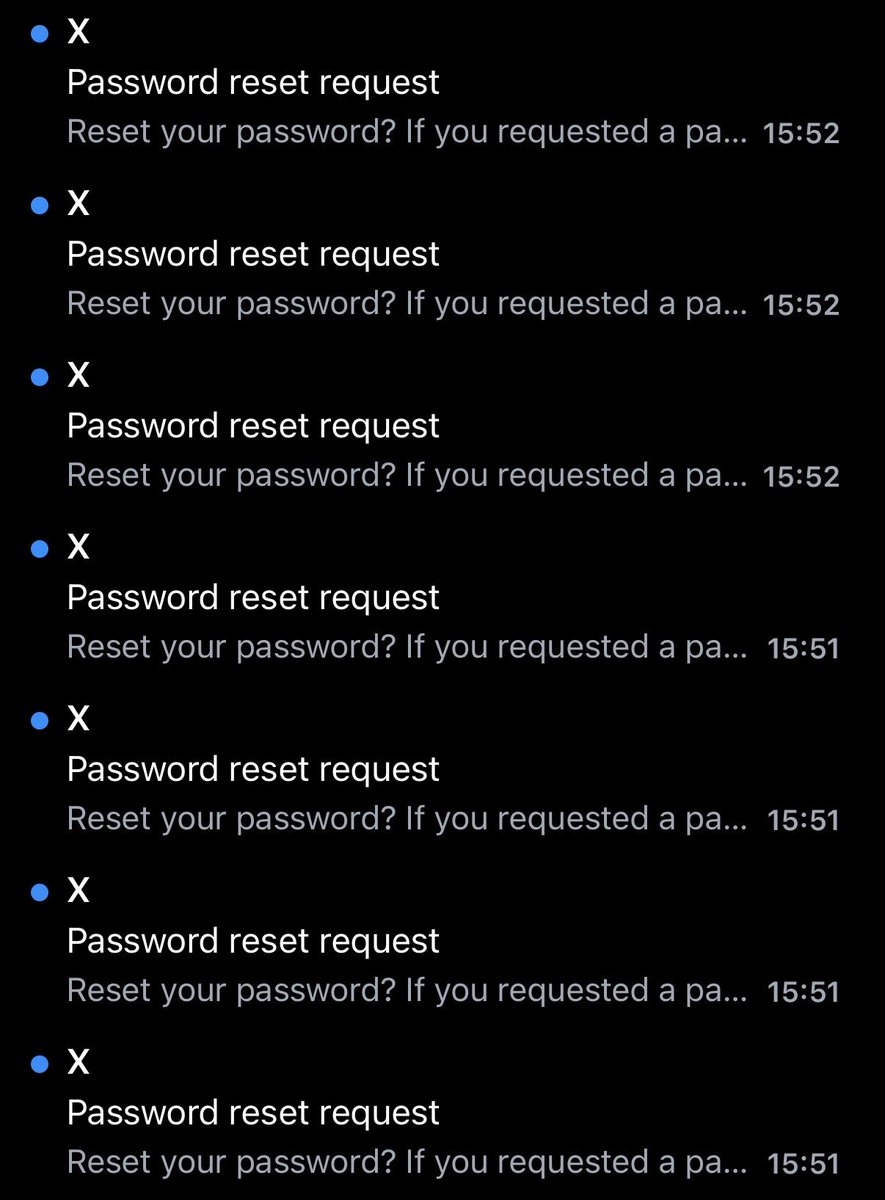Image resolution: width=885 pixels, height=1200 pixels.
Task: Select the preview text of the second 15:51 email
Action: [x=407, y=820]
